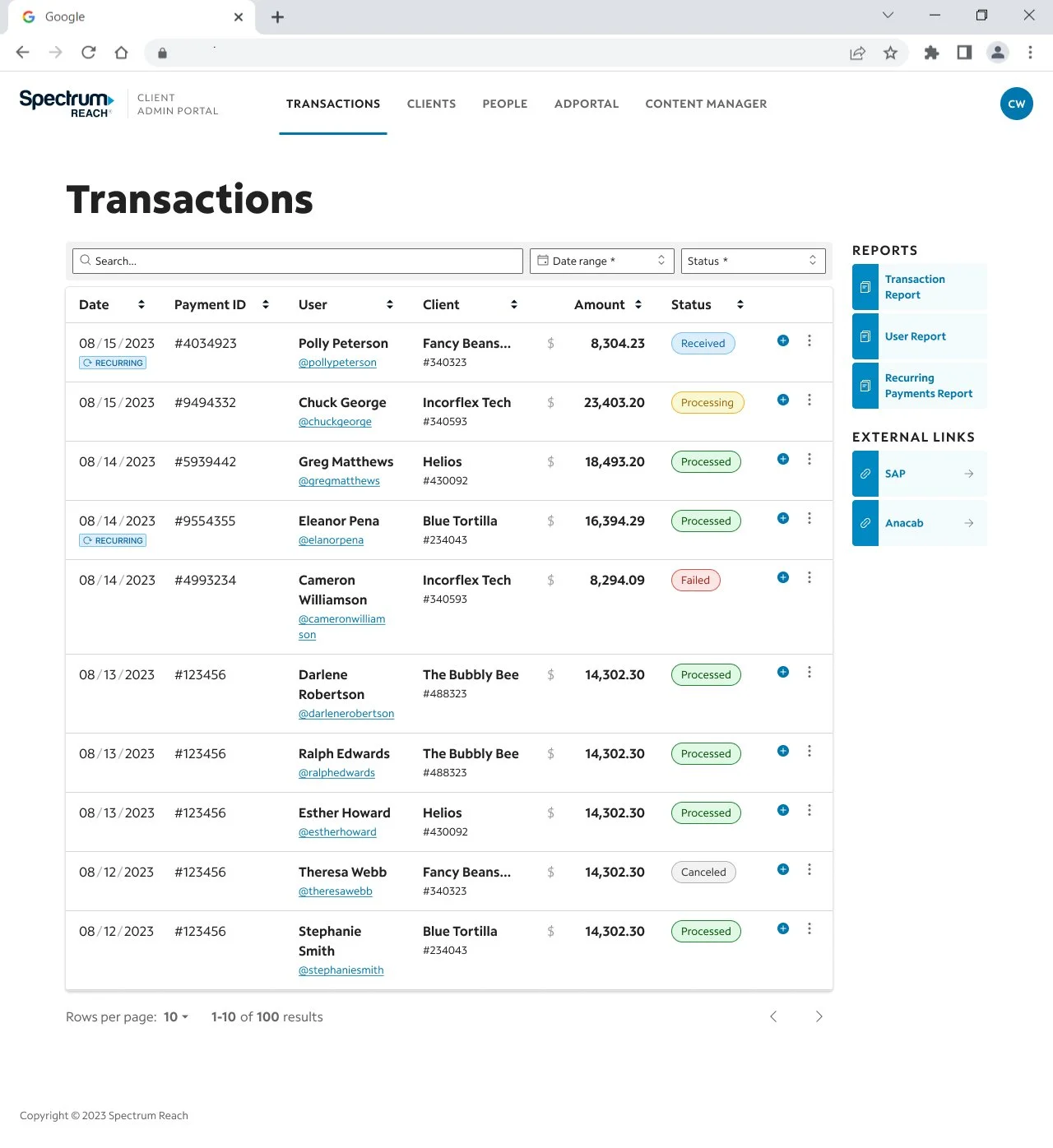Expand details for Cameron Williamson's failed transaction
1053x1148 pixels.
click(x=783, y=577)
